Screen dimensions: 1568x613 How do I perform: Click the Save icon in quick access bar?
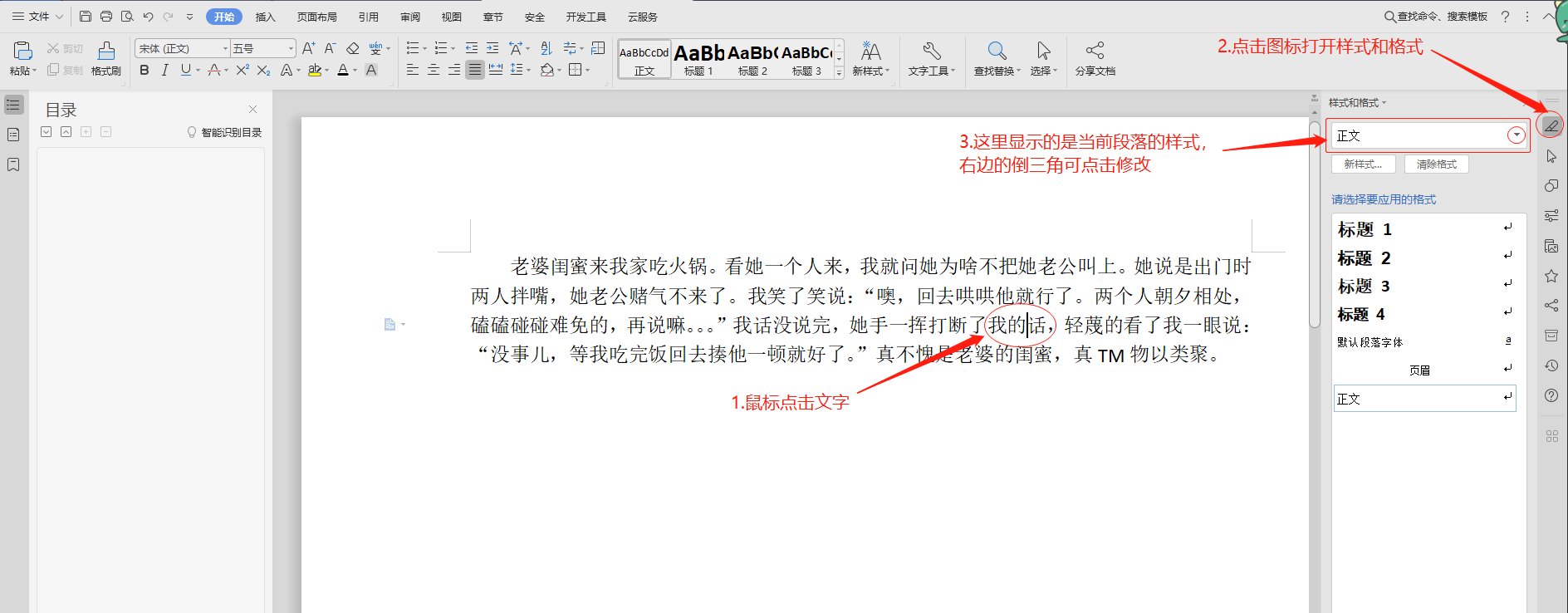tap(86, 16)
